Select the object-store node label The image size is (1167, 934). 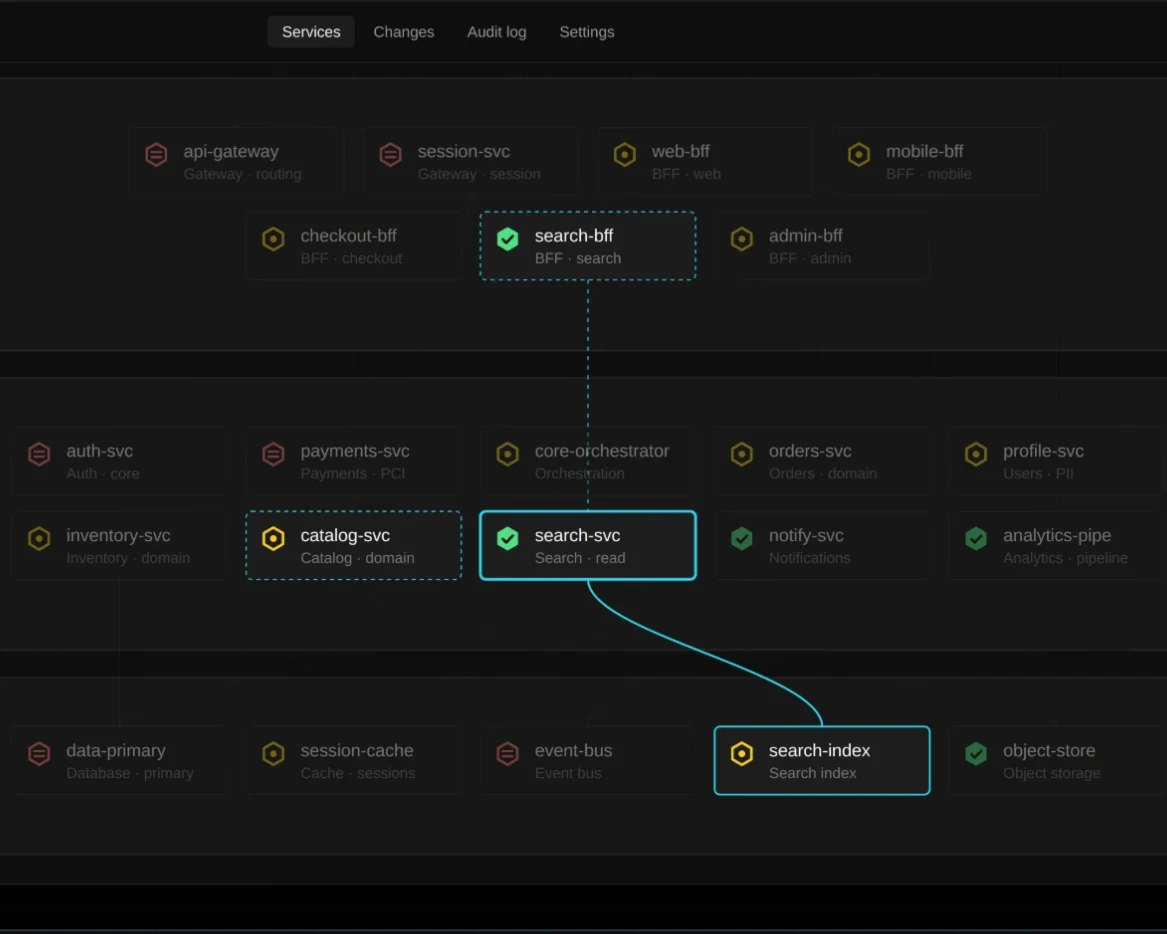point(1049,751)
